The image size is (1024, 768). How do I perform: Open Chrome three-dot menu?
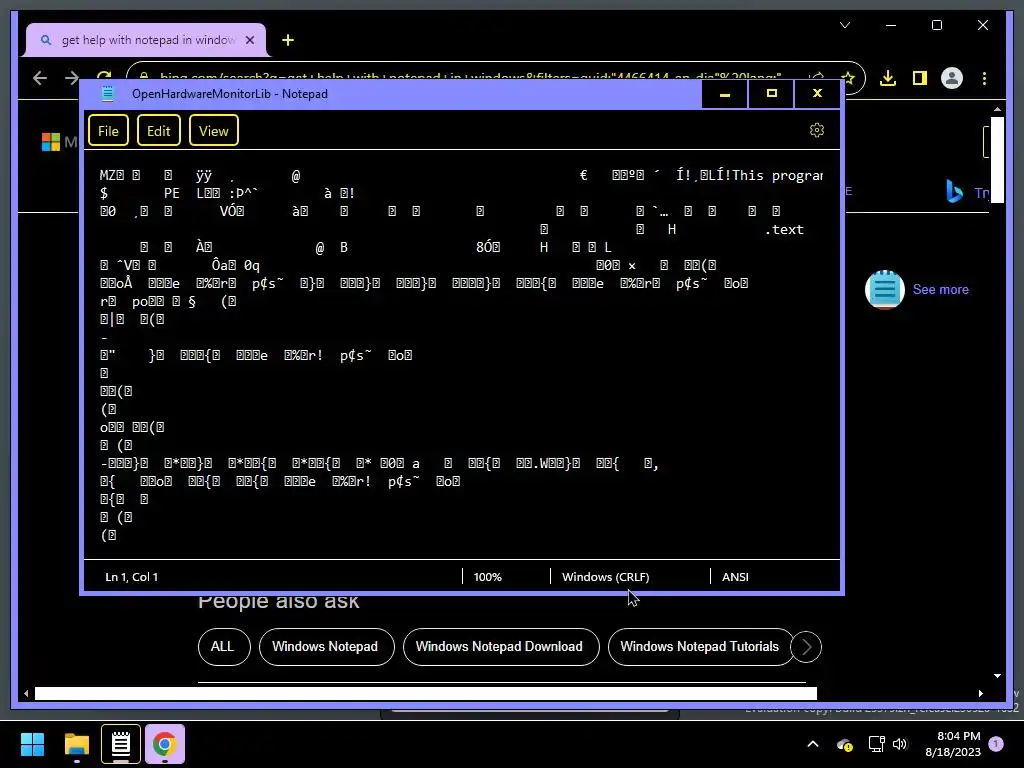click(x=984, y=78)
